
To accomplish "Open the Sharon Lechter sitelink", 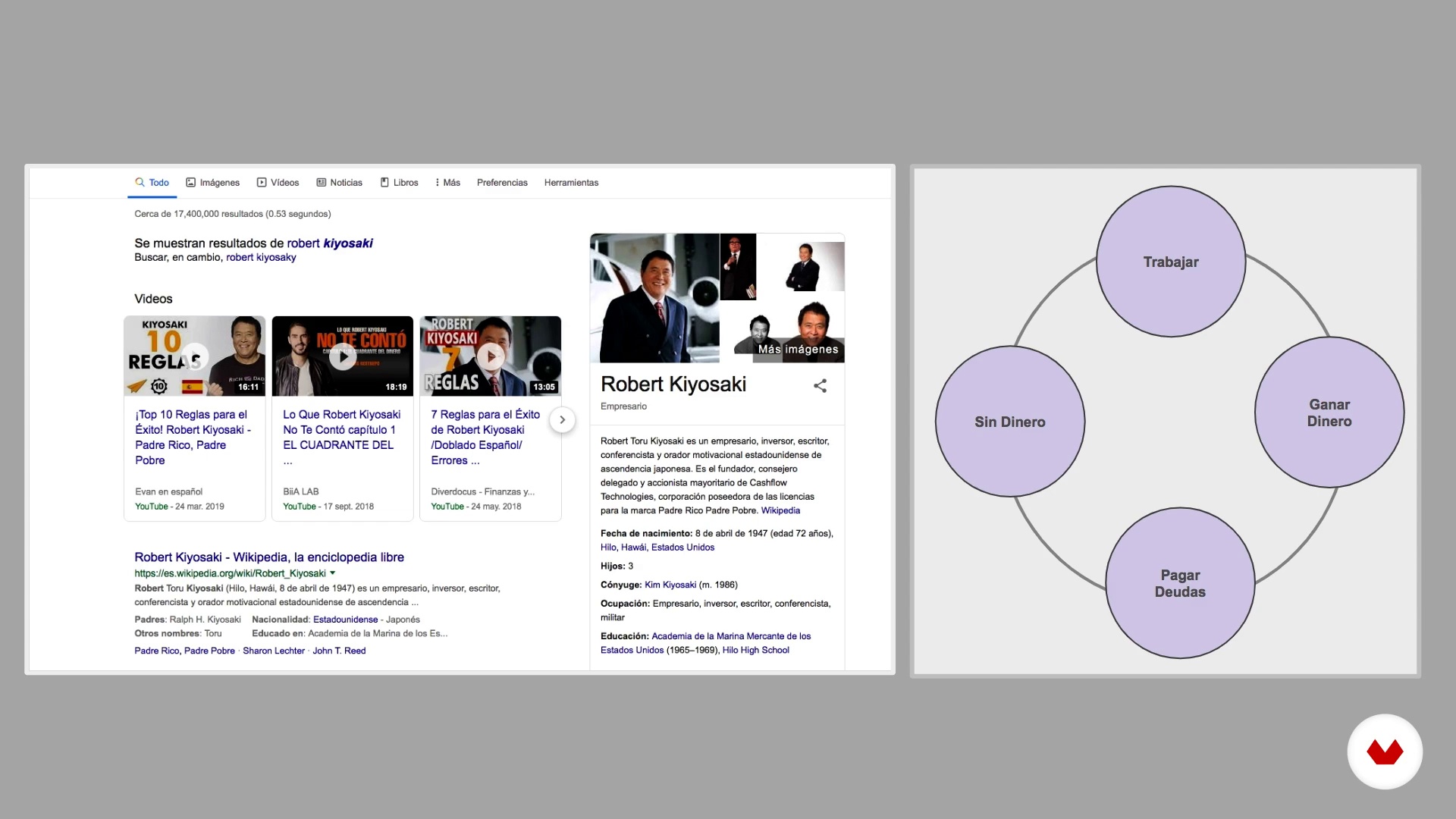I will [x=274, y=651].
